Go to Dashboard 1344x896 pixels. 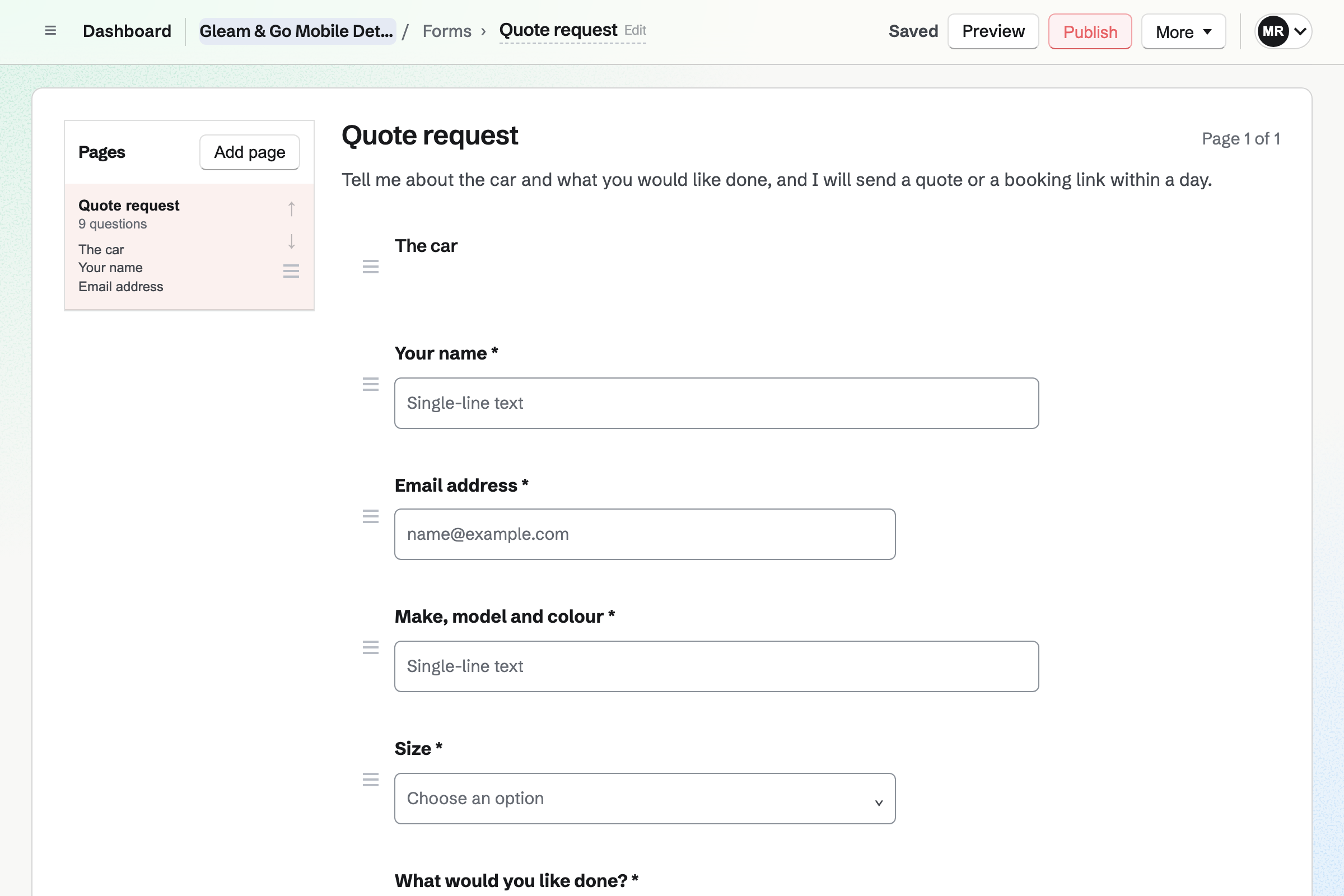(127, 31)
